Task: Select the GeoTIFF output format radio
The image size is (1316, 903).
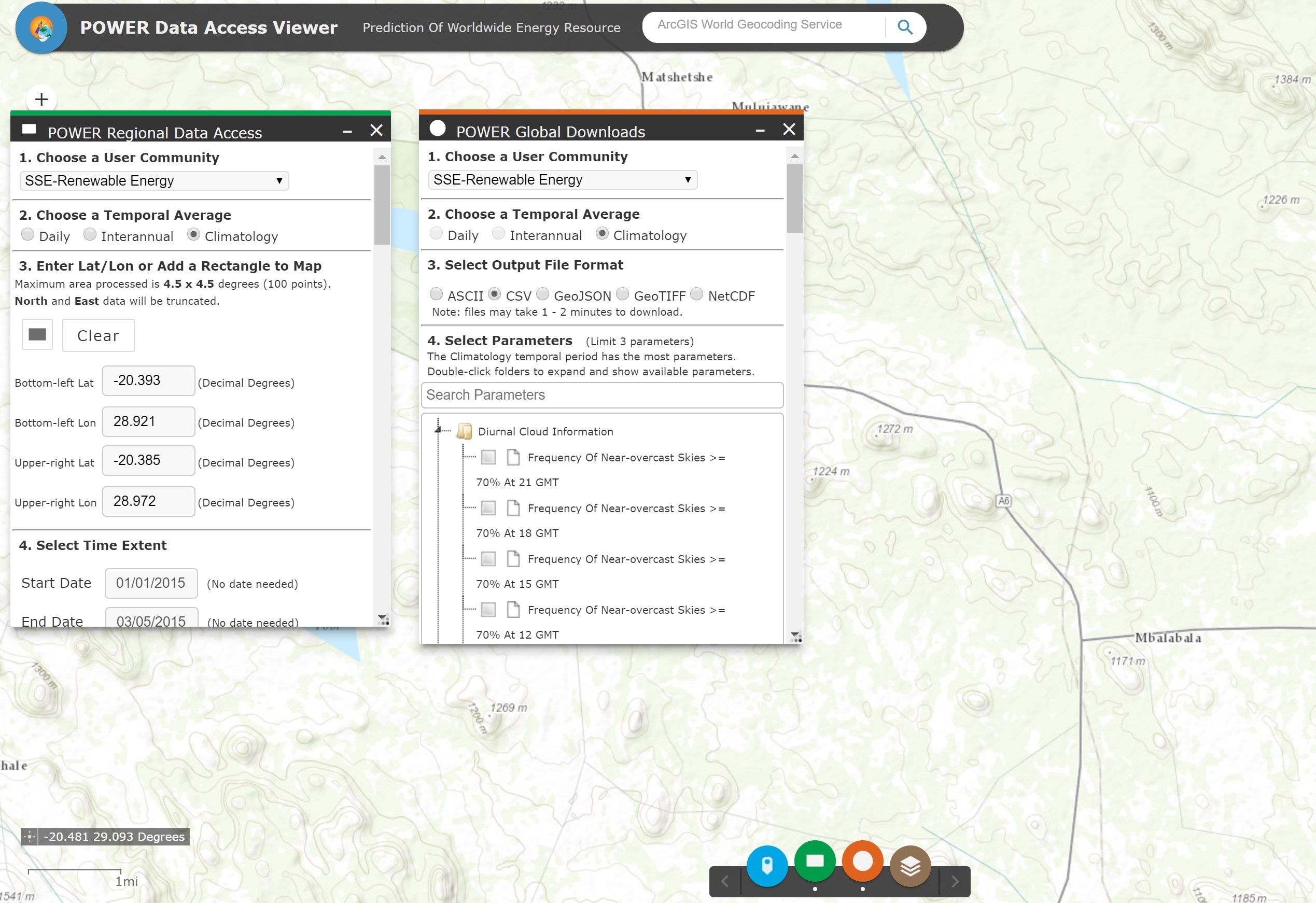Action: 622,294
